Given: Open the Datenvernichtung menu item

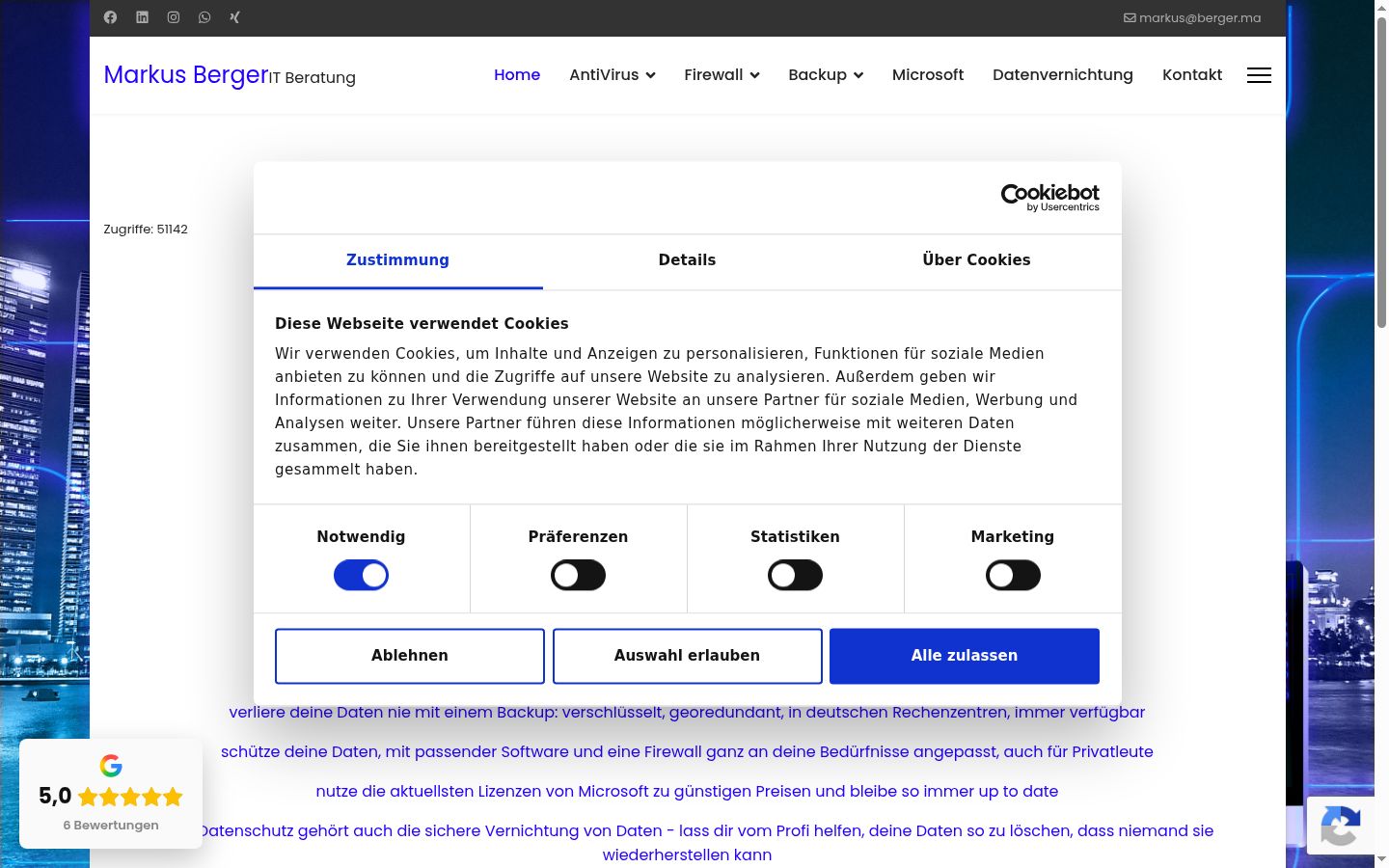Looking at the screenshot, I should click(1063, 75).
